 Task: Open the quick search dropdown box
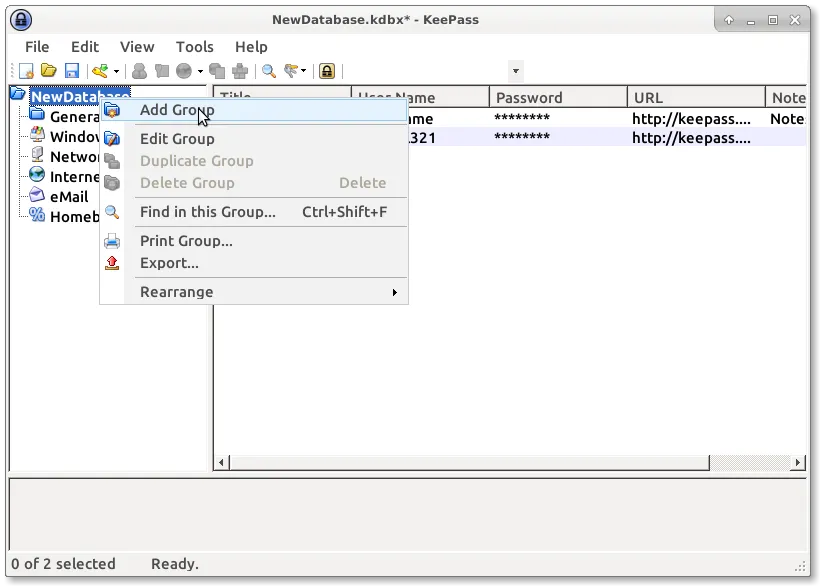tap(515, 71)
